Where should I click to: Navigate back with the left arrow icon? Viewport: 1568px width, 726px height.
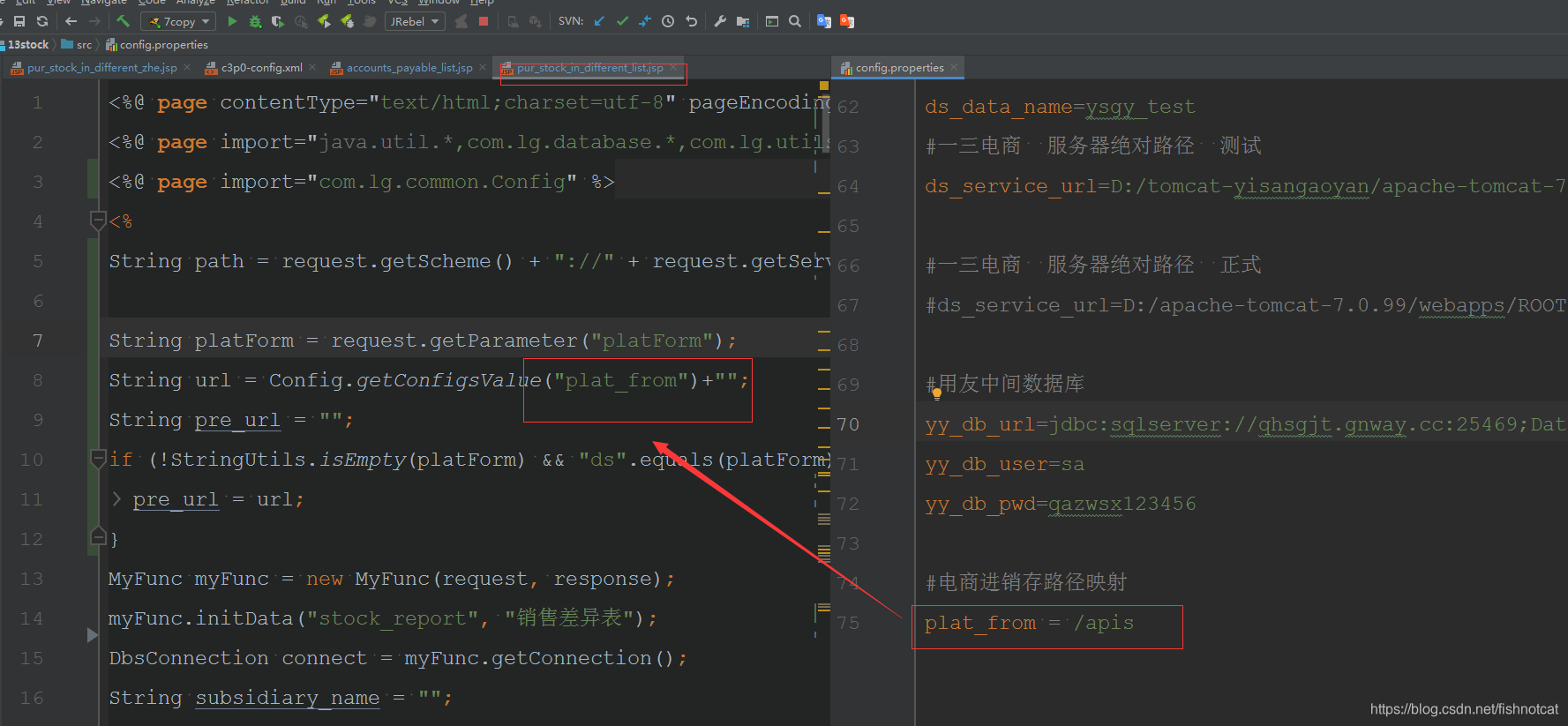[71, 21]
